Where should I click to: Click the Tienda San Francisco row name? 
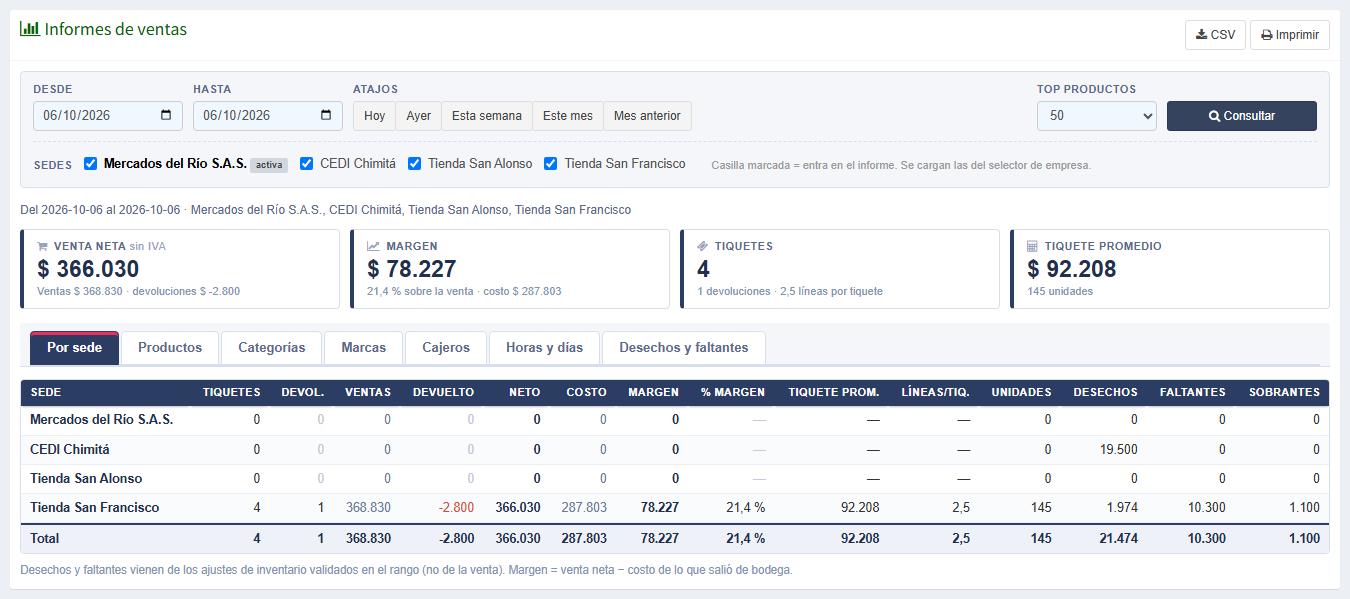click(x=95, y=508)
